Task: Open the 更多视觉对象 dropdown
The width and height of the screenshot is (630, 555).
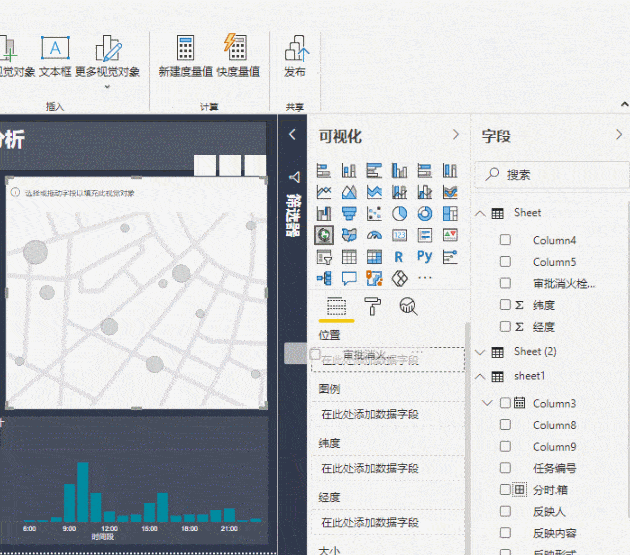Action: tap(107, 86)
